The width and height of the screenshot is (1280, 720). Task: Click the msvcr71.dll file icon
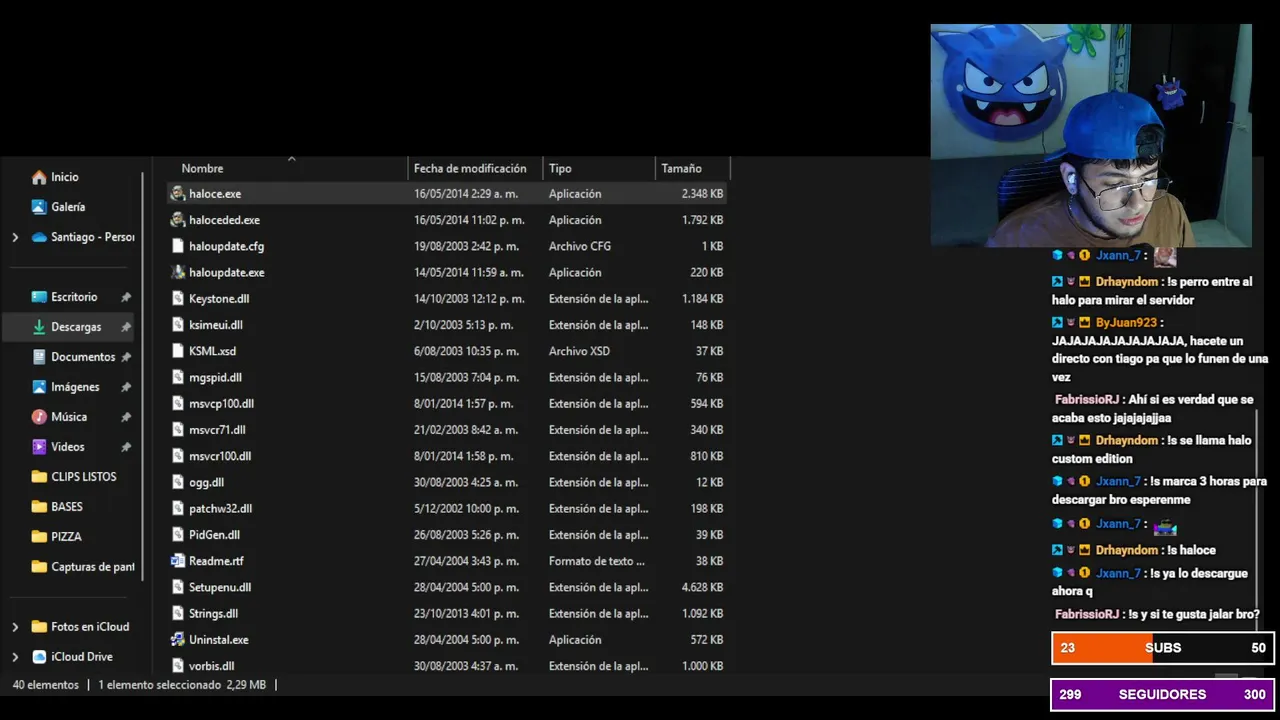pyautogui.click(x=178, y=430)
